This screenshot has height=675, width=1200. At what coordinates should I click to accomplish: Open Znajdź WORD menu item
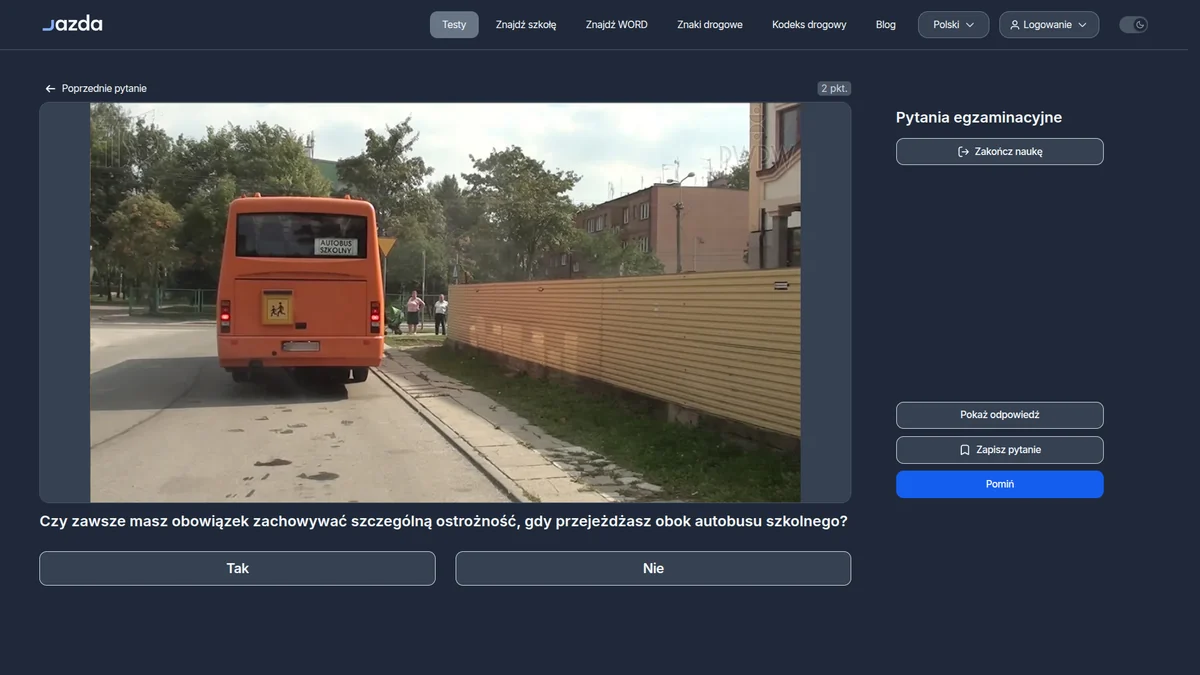(x=617, y=25)
